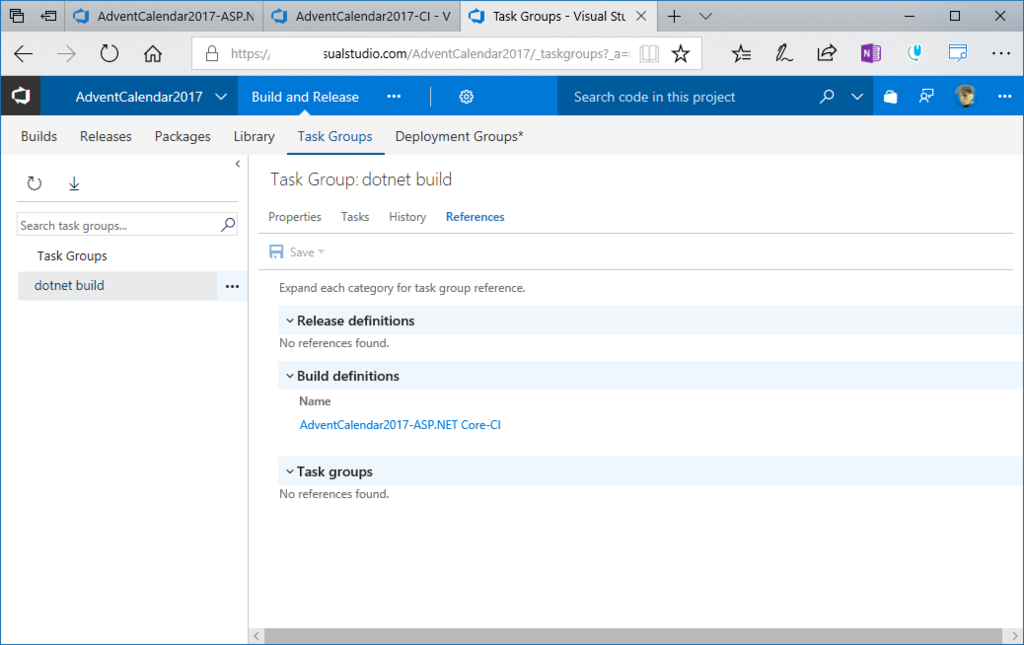Click the Save disk icon
The width and height of the screenshot is (1024, 645).
point(276,252)
